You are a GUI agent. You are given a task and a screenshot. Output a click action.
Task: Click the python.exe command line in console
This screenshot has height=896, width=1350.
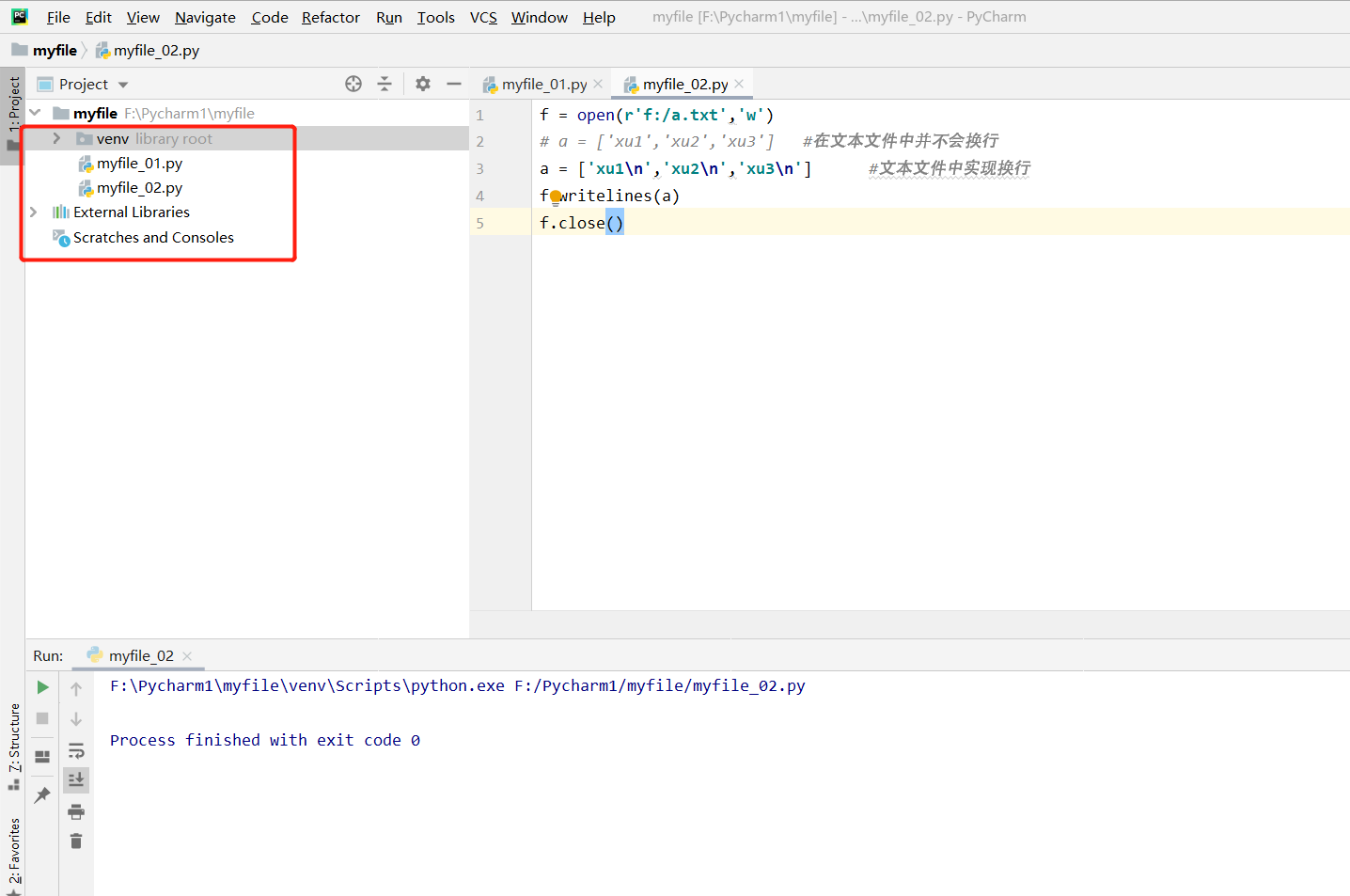tap(458, 686)
